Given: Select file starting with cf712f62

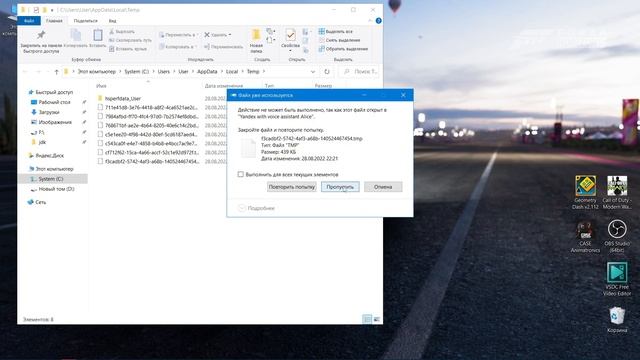Looking at the screenshot, I should 151,152.
